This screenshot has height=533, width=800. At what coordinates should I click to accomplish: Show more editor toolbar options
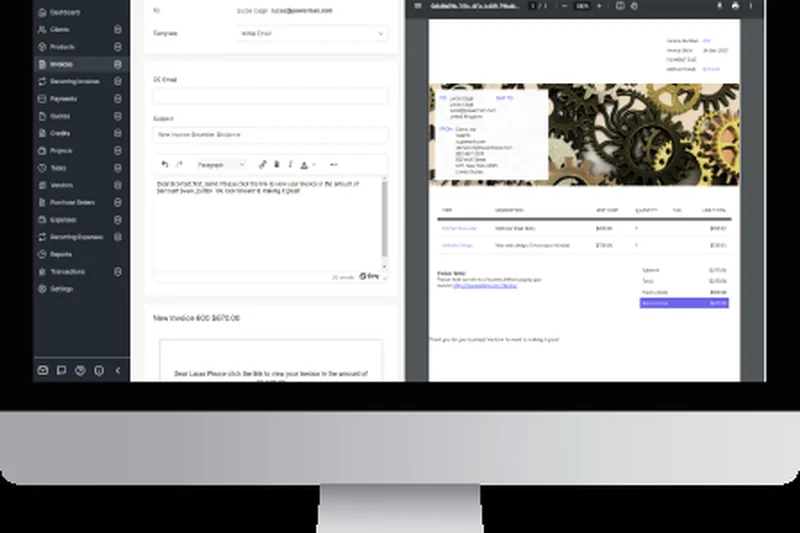[x=334, y=165]
